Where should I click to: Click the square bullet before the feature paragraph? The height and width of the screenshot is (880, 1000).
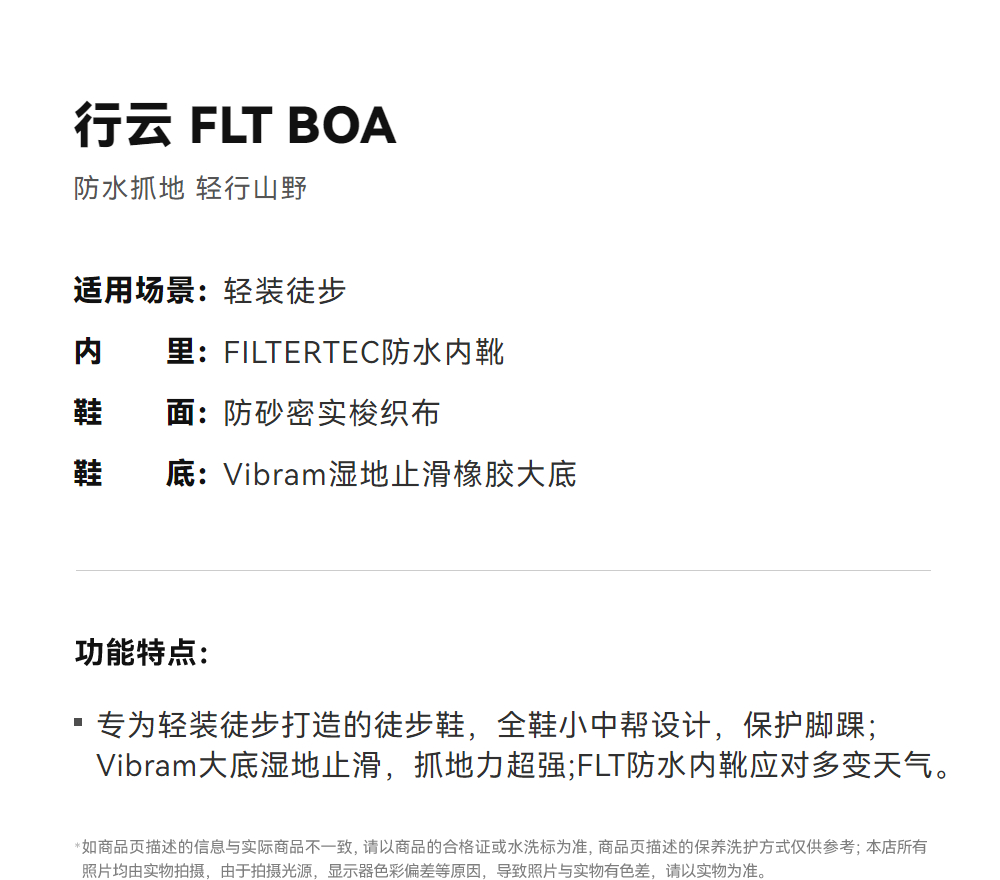(79, 721)
